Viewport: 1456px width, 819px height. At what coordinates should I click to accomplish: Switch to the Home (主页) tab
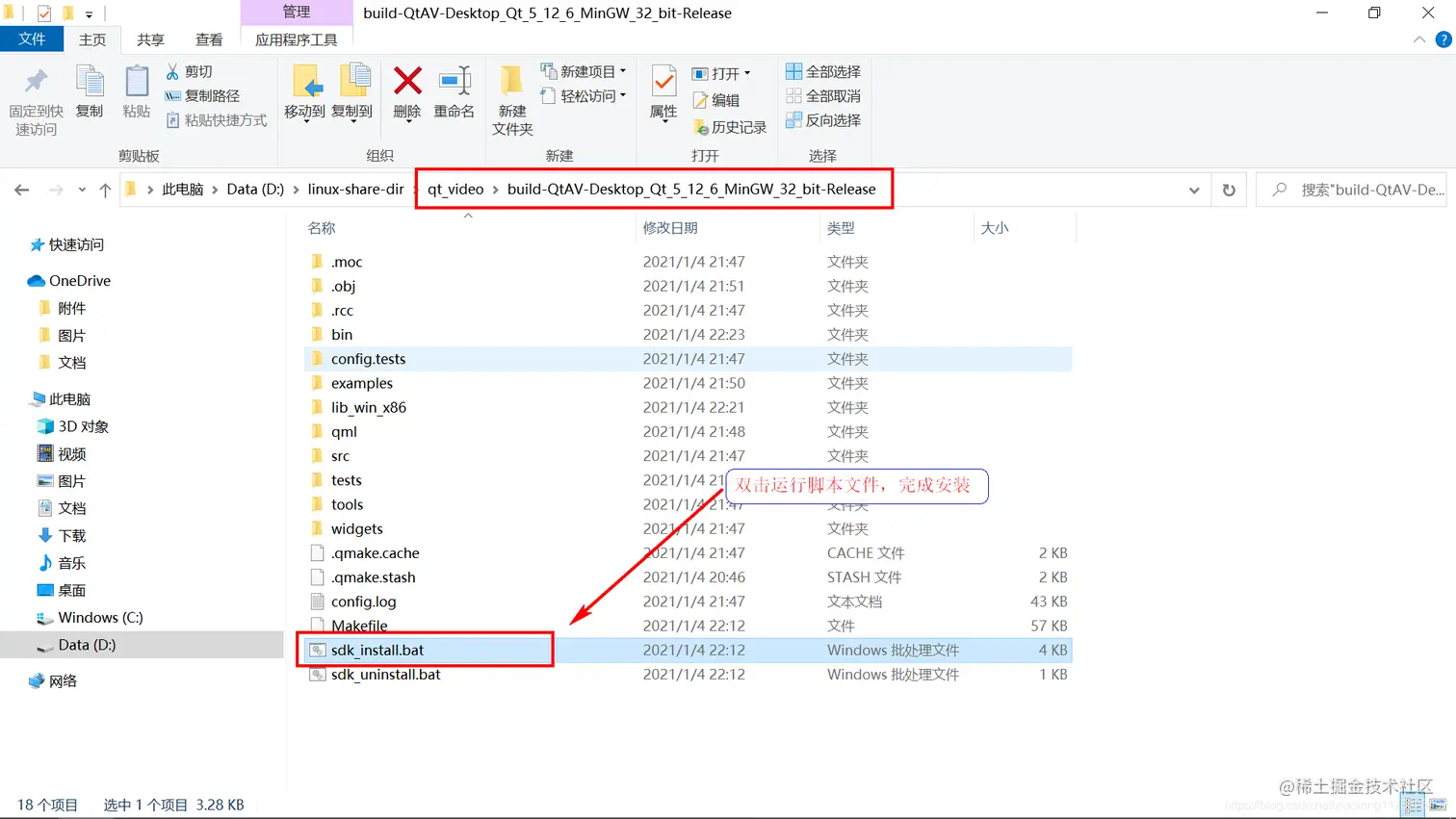(x=92, y=39)
